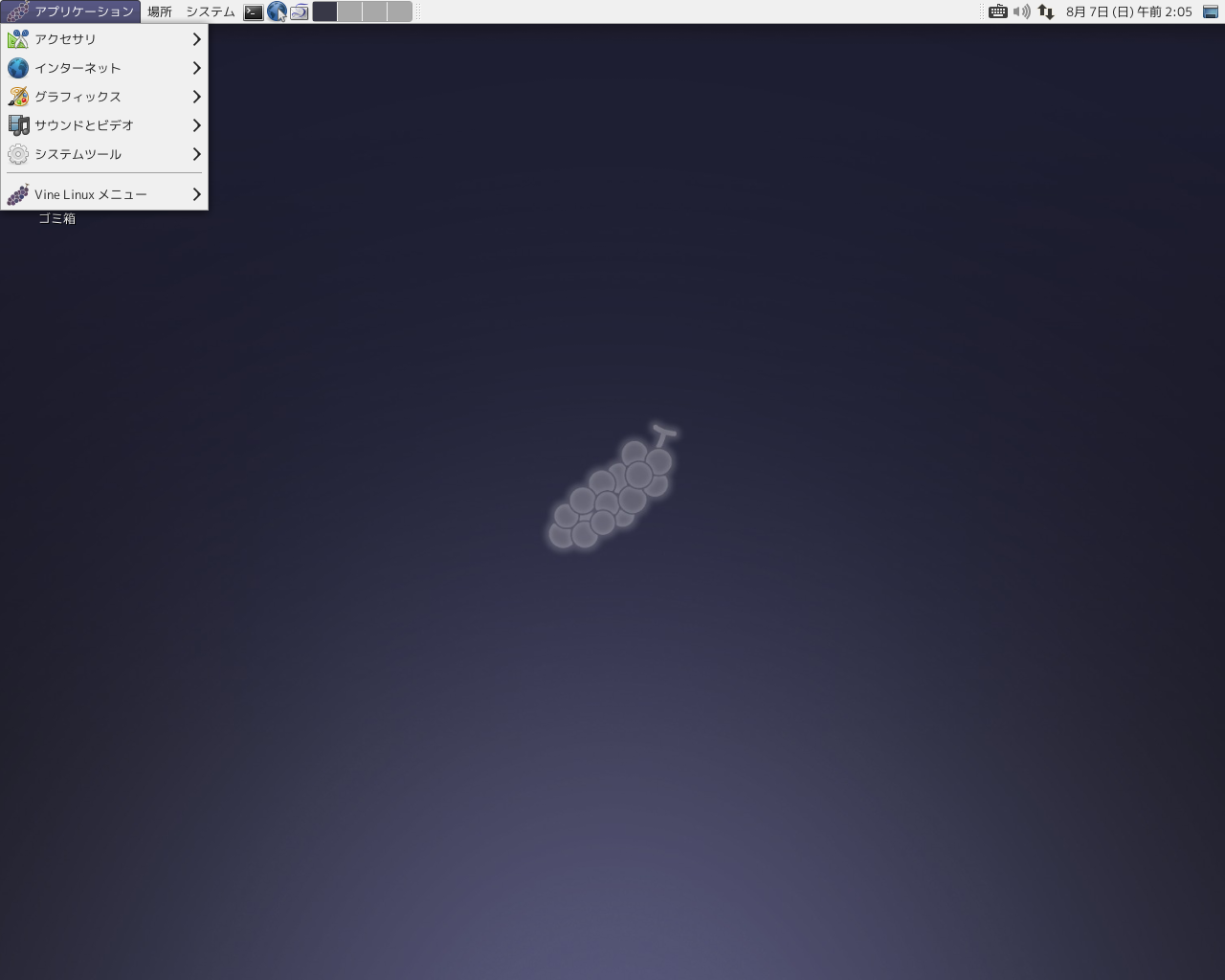Select the ゴミ箱 desktop label
Screen dimensions: 1225x980
(56, 218)
